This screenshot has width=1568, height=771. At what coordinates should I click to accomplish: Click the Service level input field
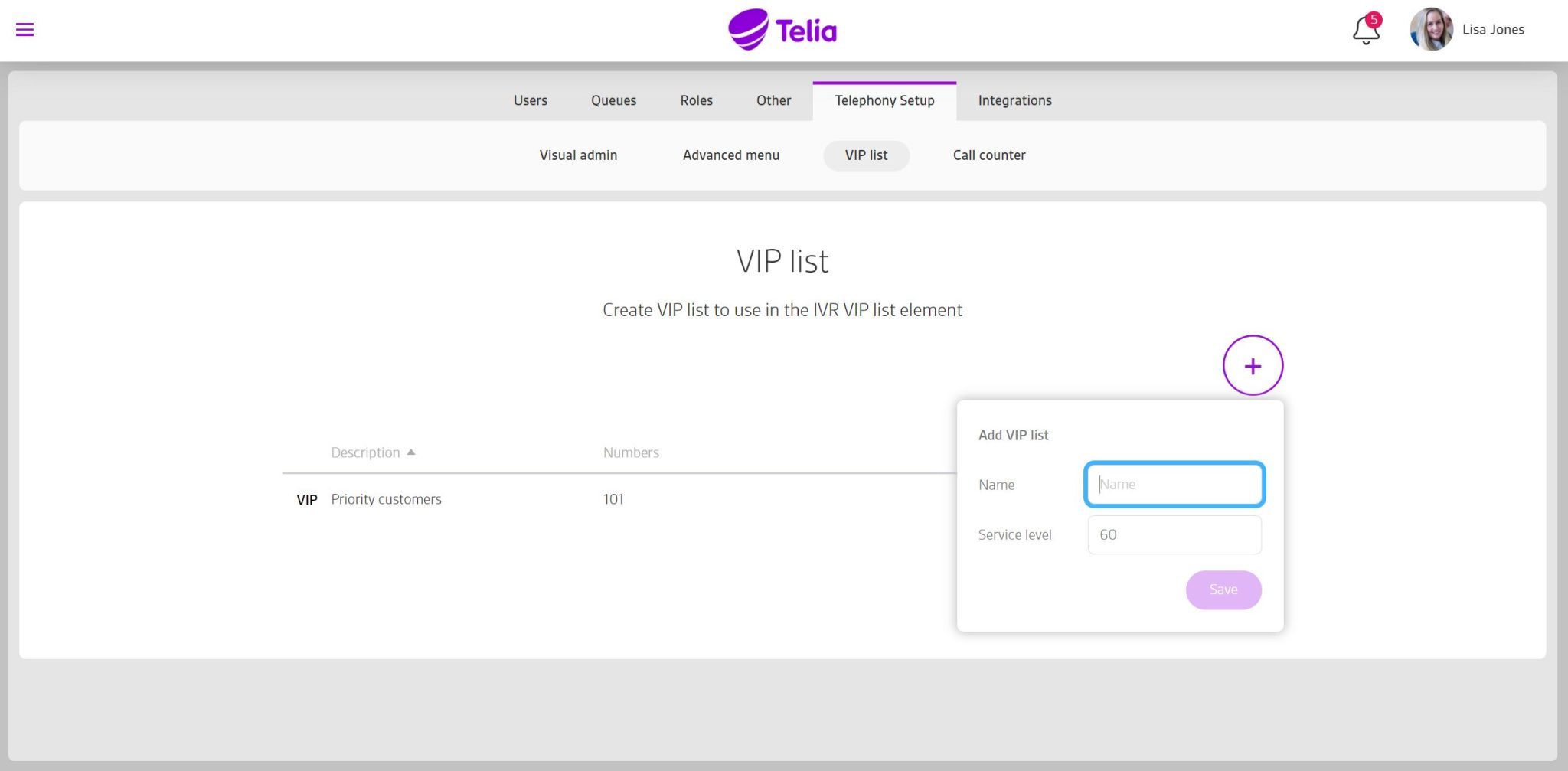[x=1174, y=534]
